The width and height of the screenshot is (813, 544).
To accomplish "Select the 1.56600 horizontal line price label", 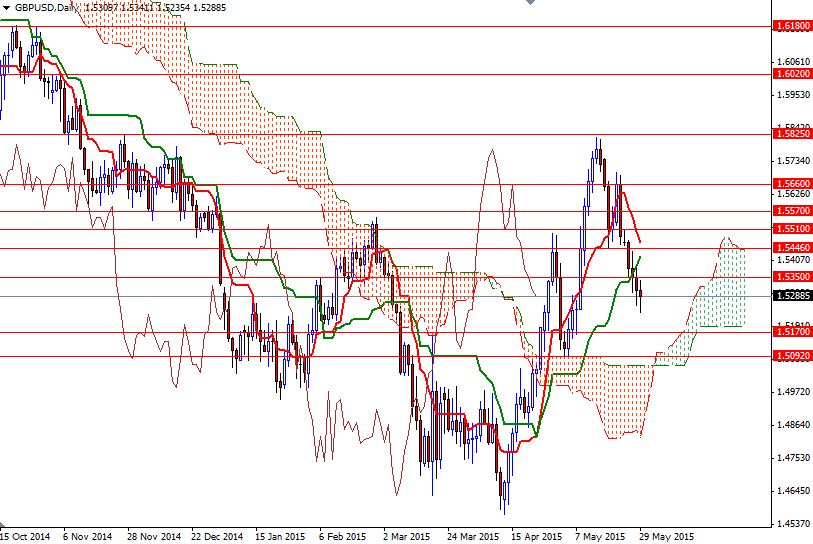I will (792, 184).
